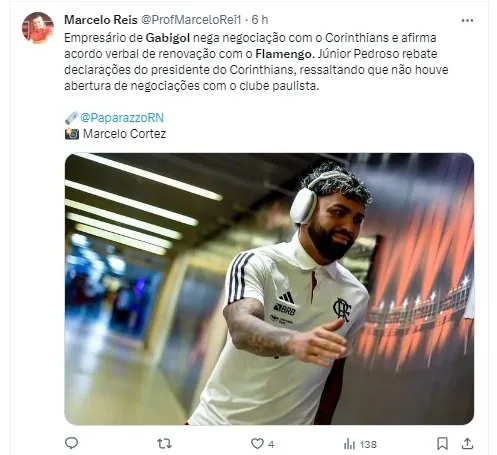Open the reply speech bubble icon
The width and height of the screenshot is (497, 455).
point(71,443)
